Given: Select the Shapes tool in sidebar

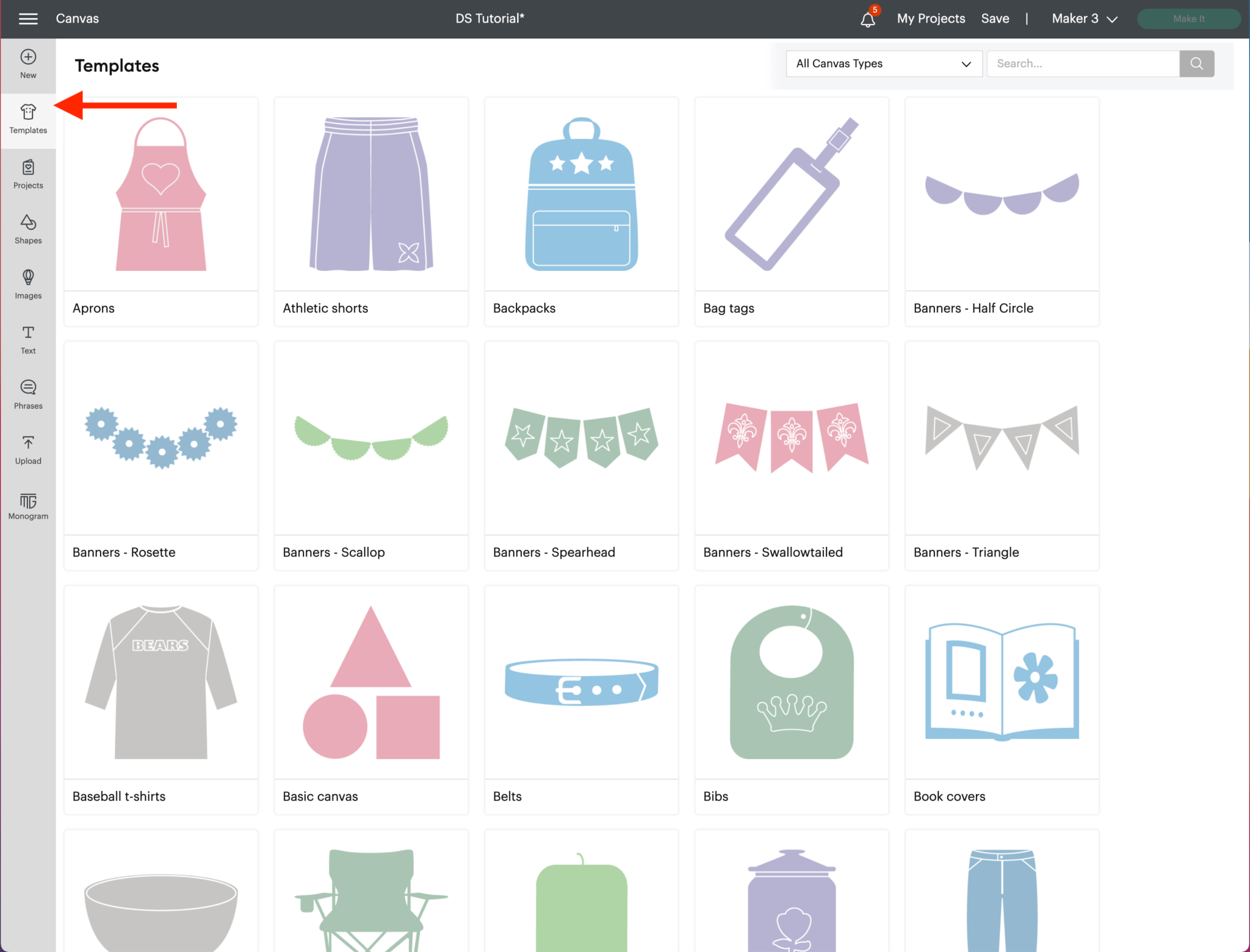Looking at the screenshot, I should [28, 229].
